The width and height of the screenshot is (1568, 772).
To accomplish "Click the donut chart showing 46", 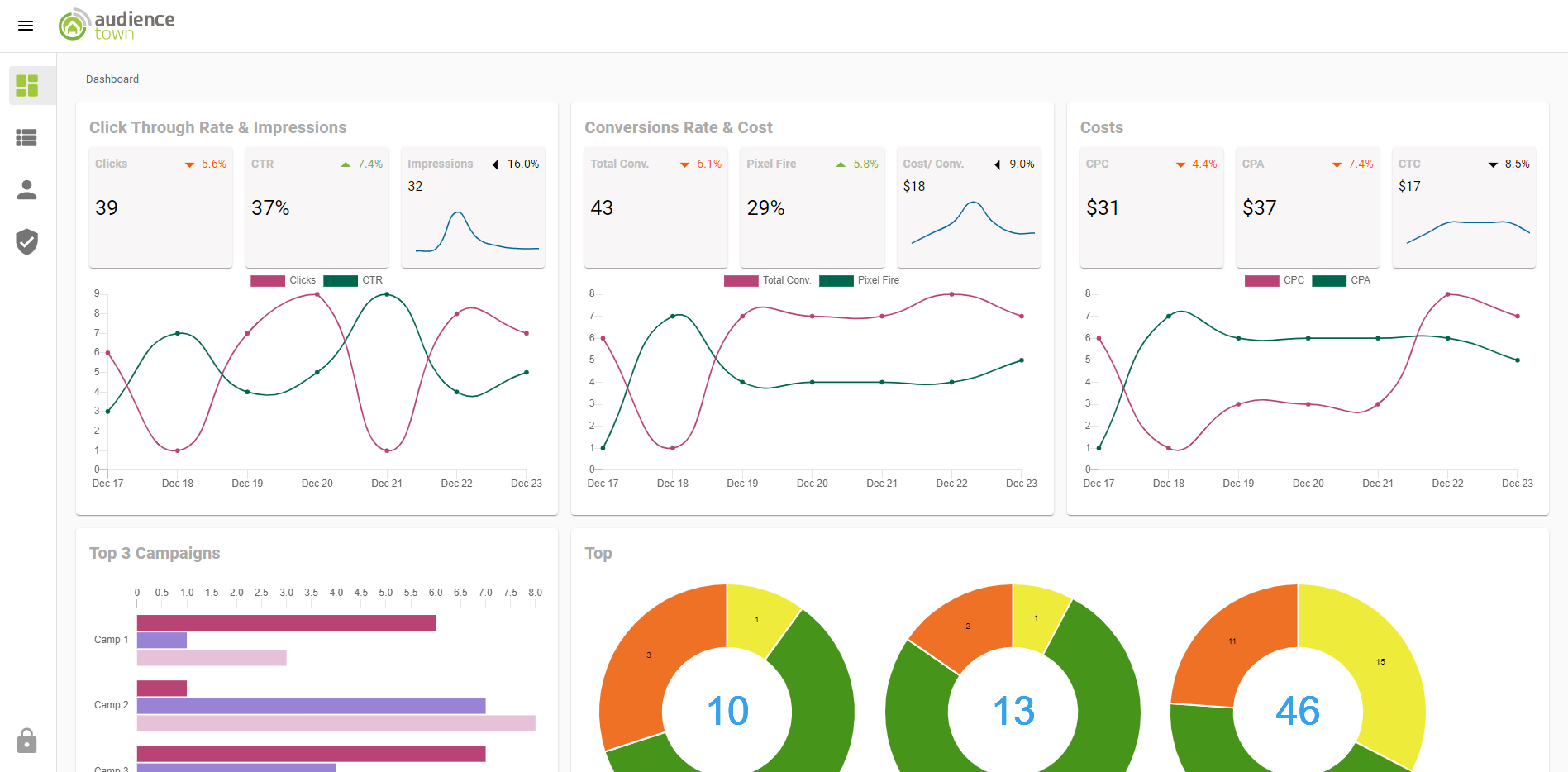I will coord(1298,711).
